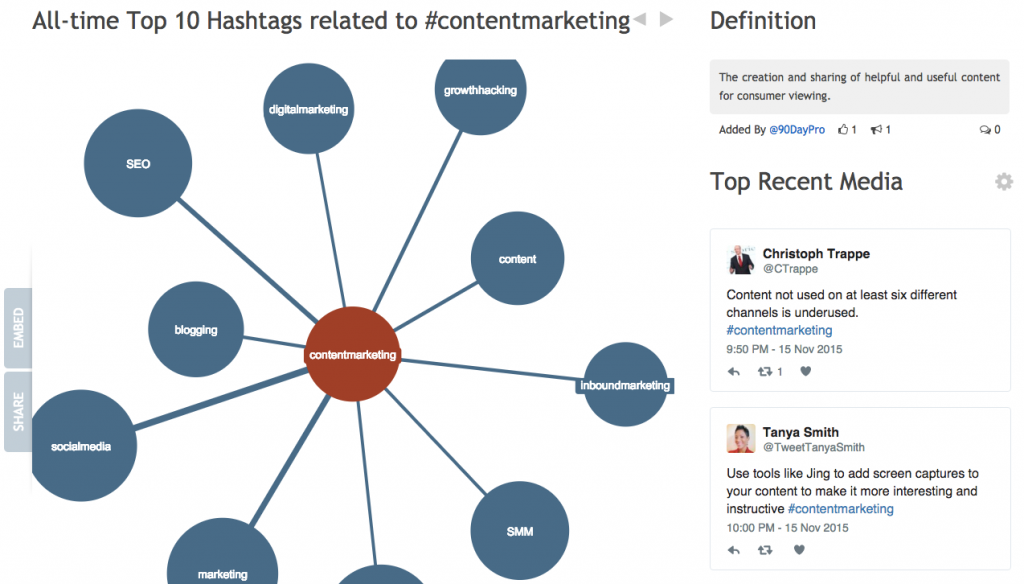Click #contentmarketing link in Christoph's tweet
1024x584 pixels.
(779, 330)
